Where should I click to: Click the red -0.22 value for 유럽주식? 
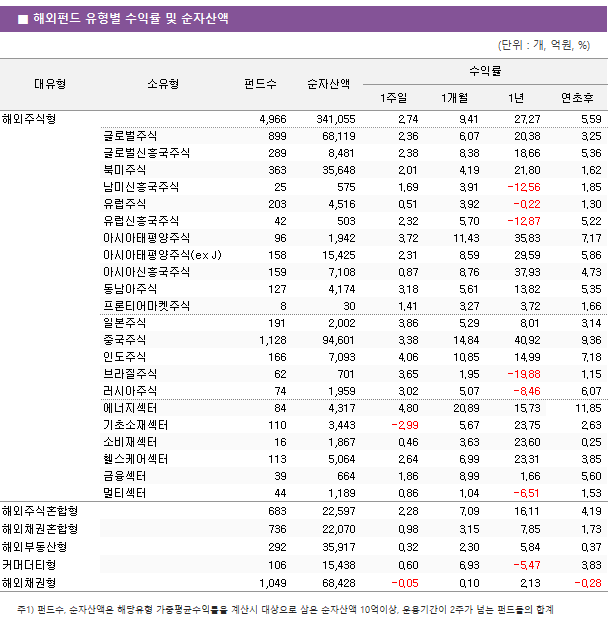click(527, 204)
